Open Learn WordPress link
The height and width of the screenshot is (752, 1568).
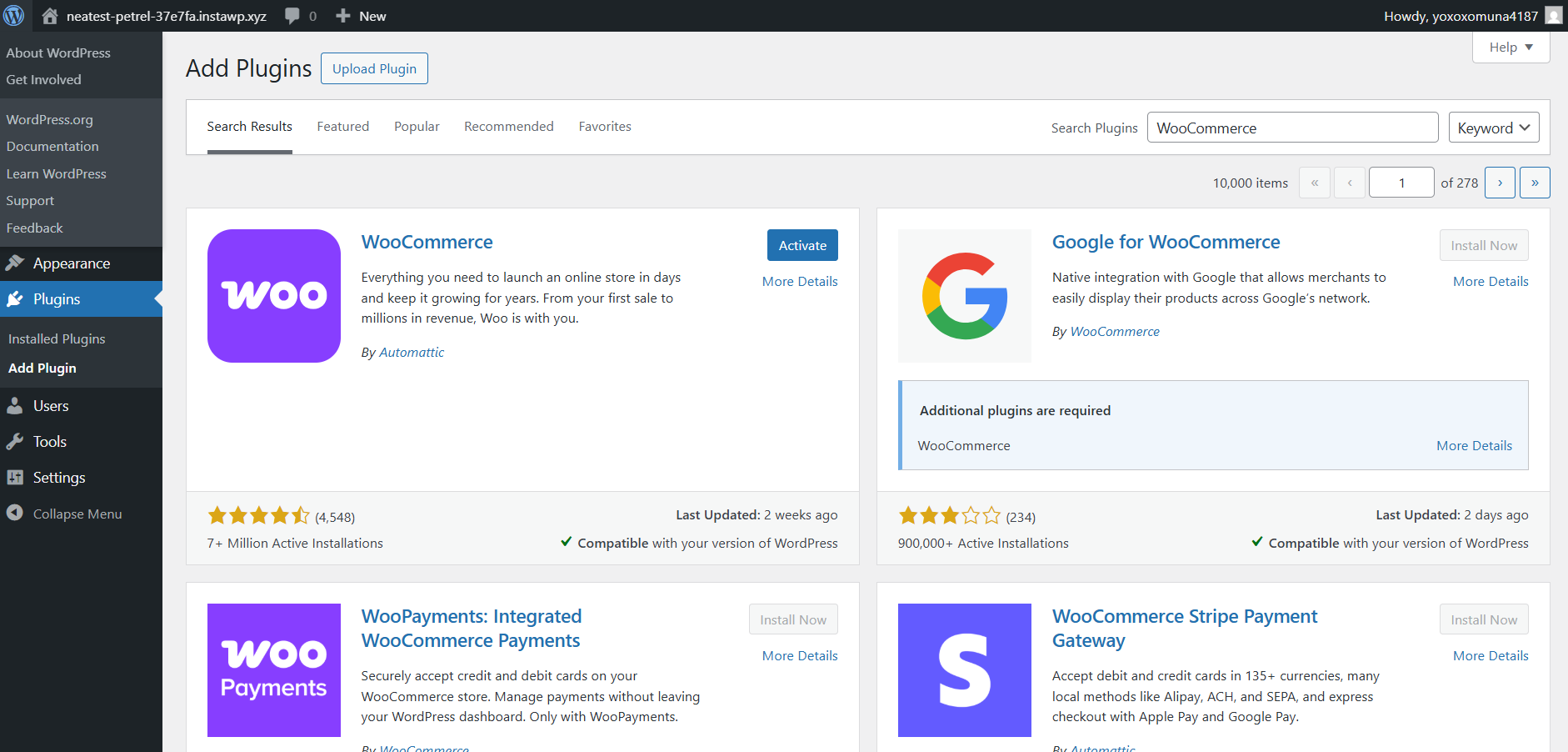click(57, 174)
